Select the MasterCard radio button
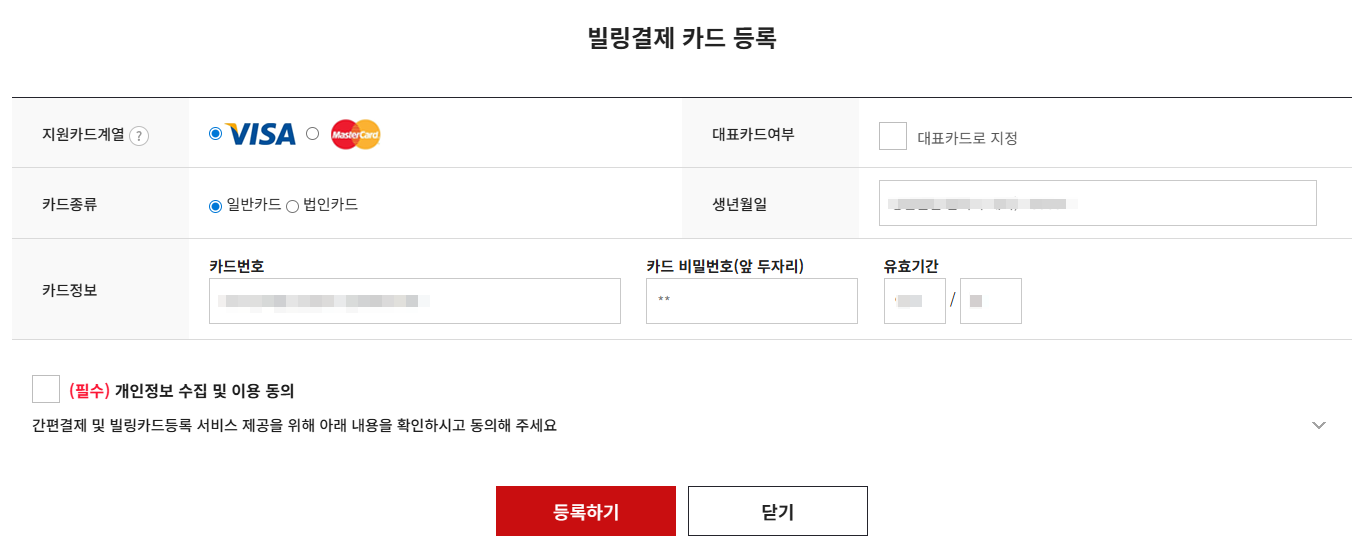The width and height of the screenshot is (1362, 553). point(313,133)
